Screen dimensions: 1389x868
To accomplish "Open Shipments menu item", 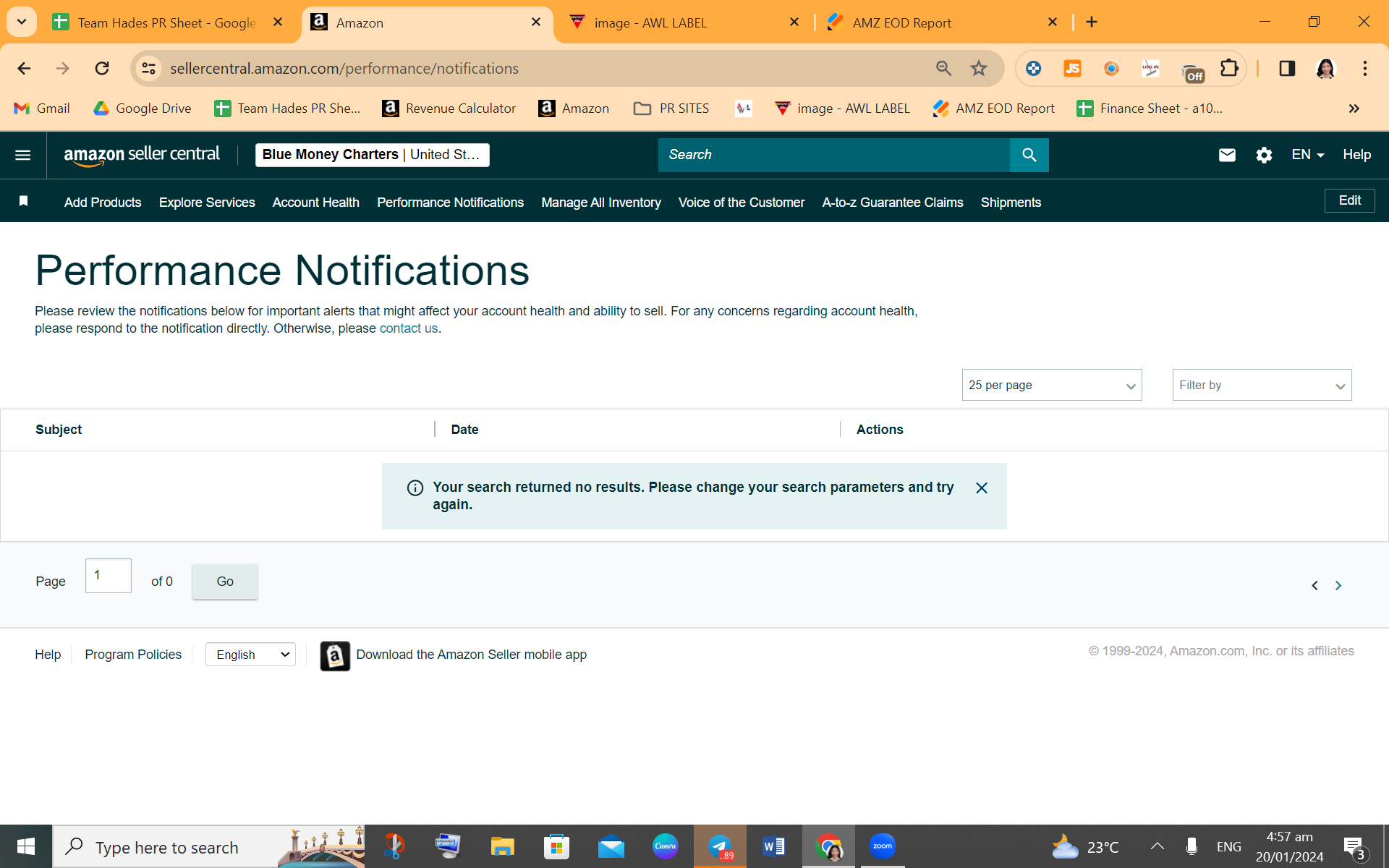I will [x=1011, y=203].
